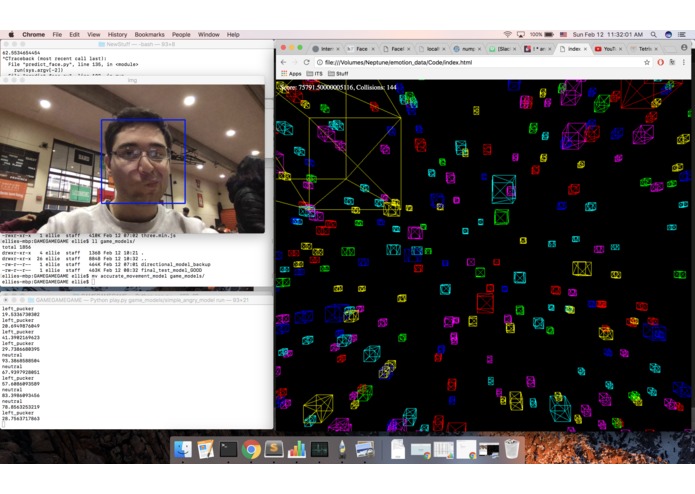Open the Apple menu
This screenshot has height=494, width=695.
pos(12,34)
